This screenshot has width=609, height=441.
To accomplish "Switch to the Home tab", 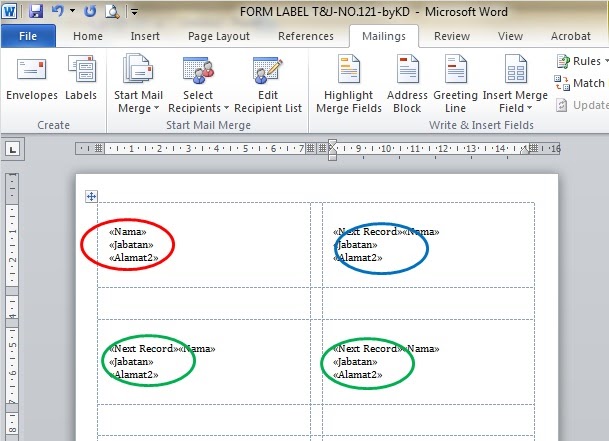I will point(88,36).
